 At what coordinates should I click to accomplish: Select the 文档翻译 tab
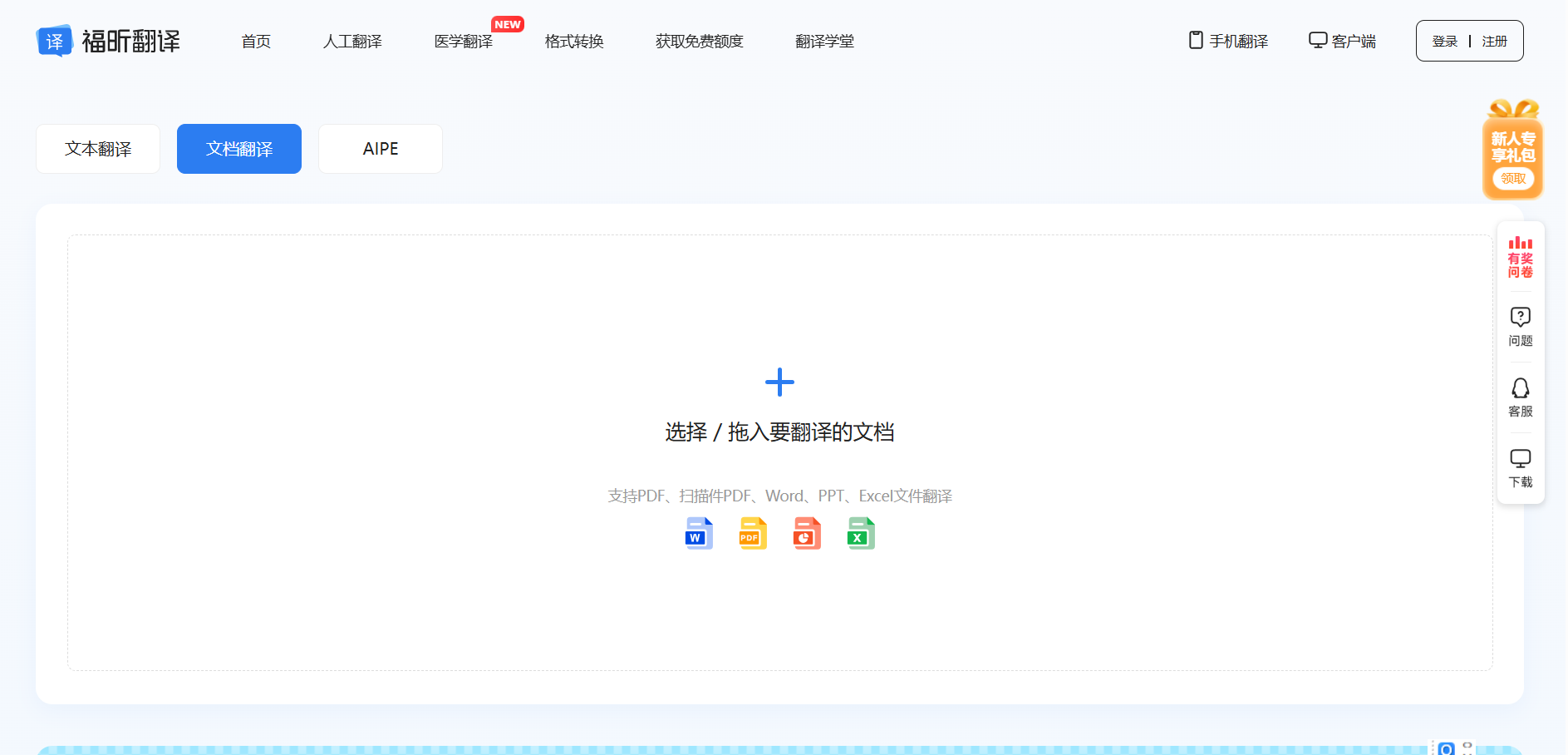tap(239, 149)
